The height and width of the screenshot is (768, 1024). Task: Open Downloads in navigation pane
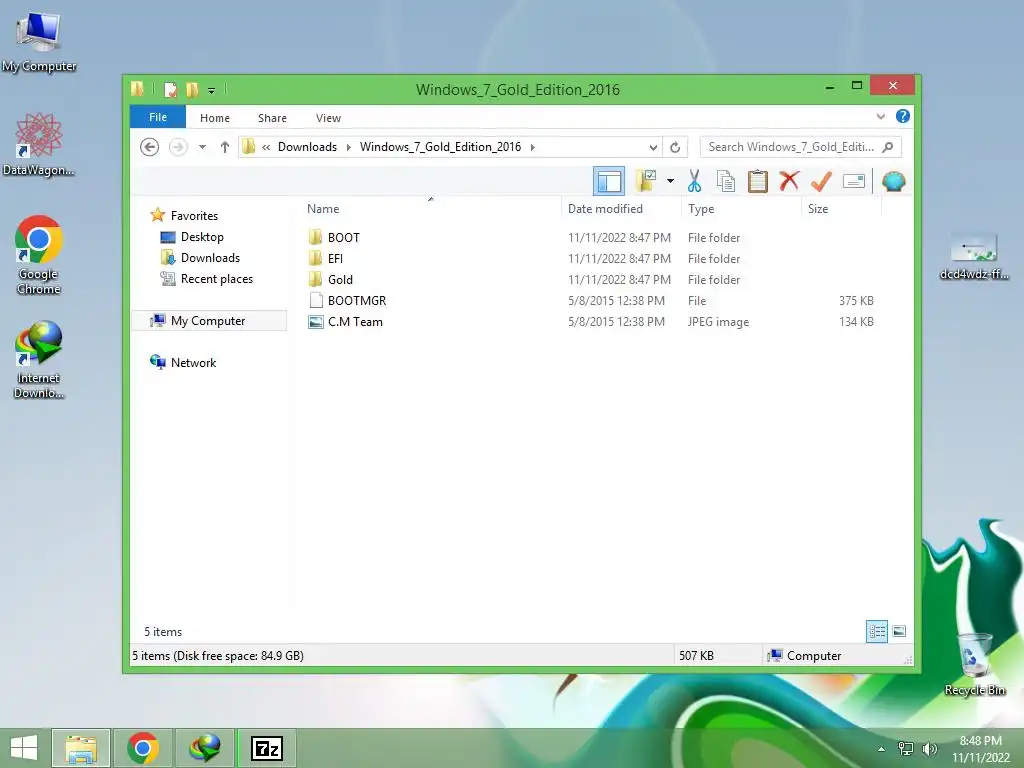click(x=210, y=258)
